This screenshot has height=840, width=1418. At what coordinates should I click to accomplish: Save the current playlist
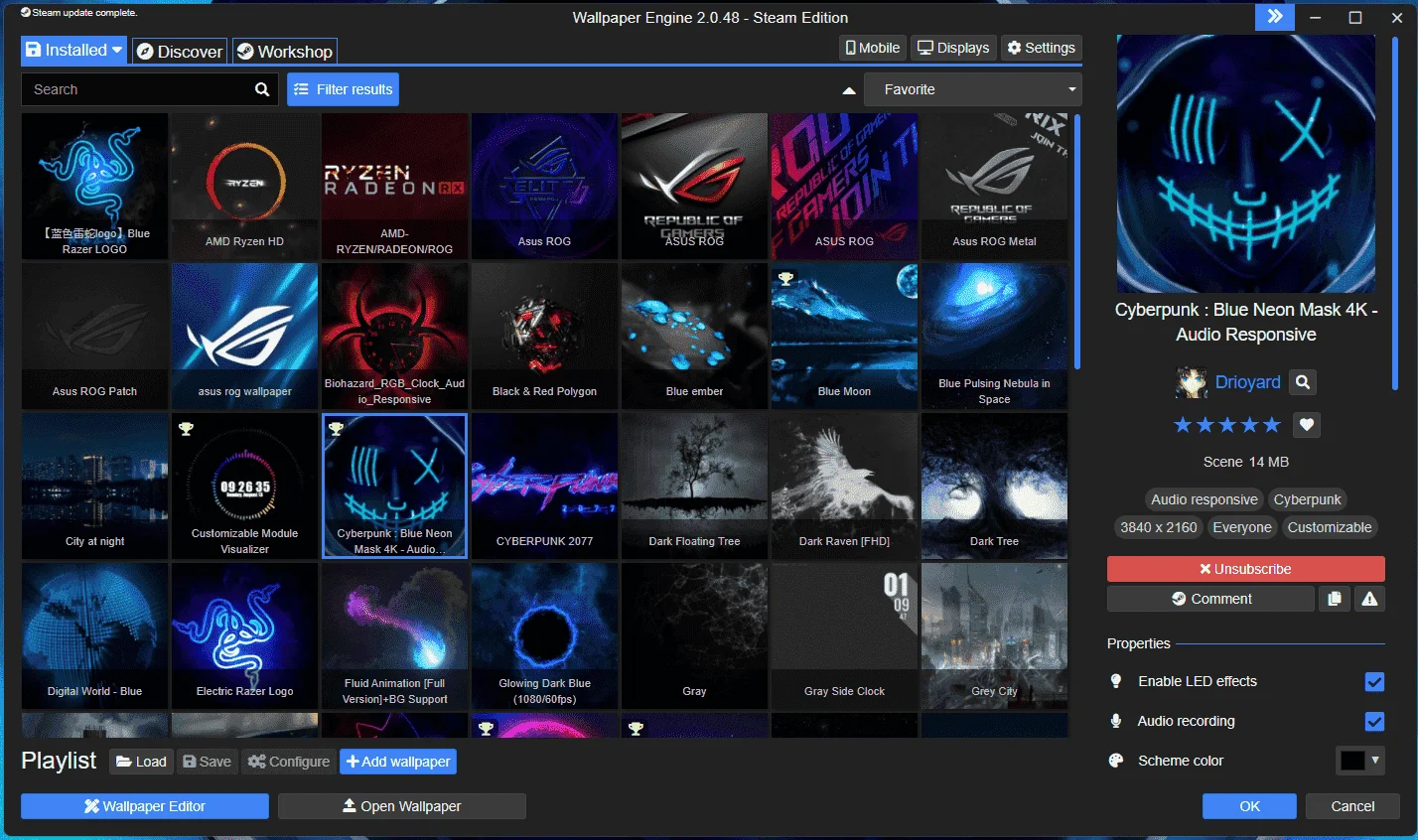pyautogui.click(x=207, y=762)
